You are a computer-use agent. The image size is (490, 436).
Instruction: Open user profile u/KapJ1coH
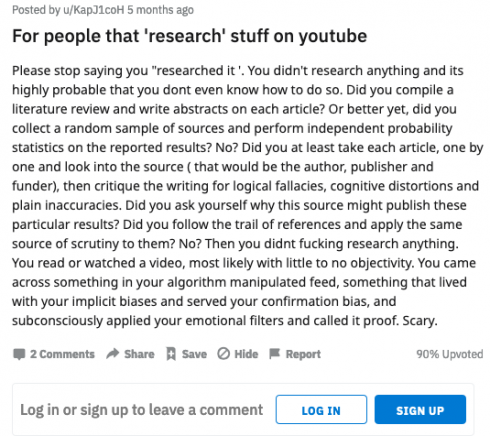(x=94, y=10)
